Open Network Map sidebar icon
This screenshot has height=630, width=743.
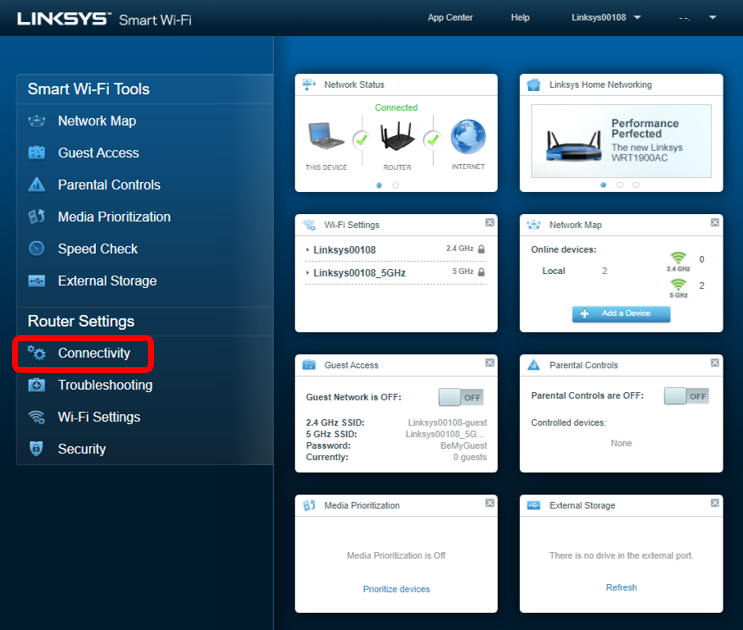(36, 121)
